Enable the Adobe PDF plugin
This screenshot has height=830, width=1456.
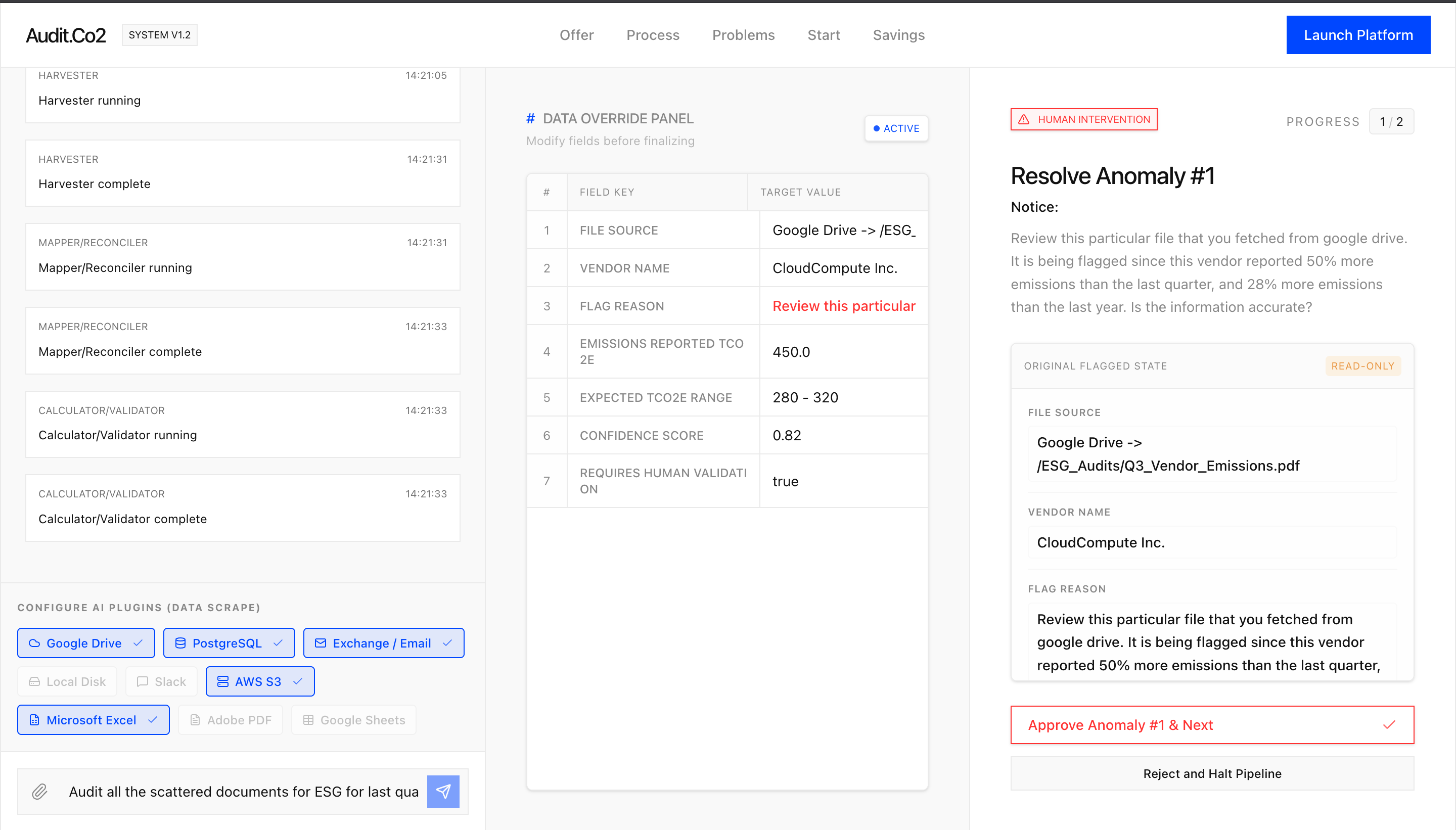(231, 720)
